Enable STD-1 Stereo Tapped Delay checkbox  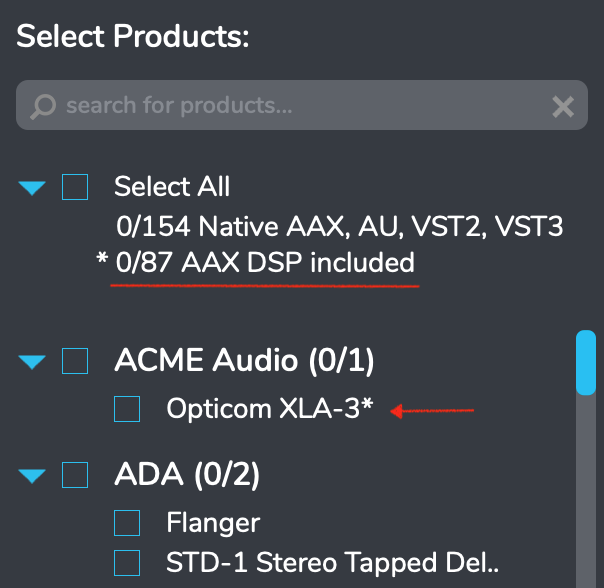tap(127, 563)
